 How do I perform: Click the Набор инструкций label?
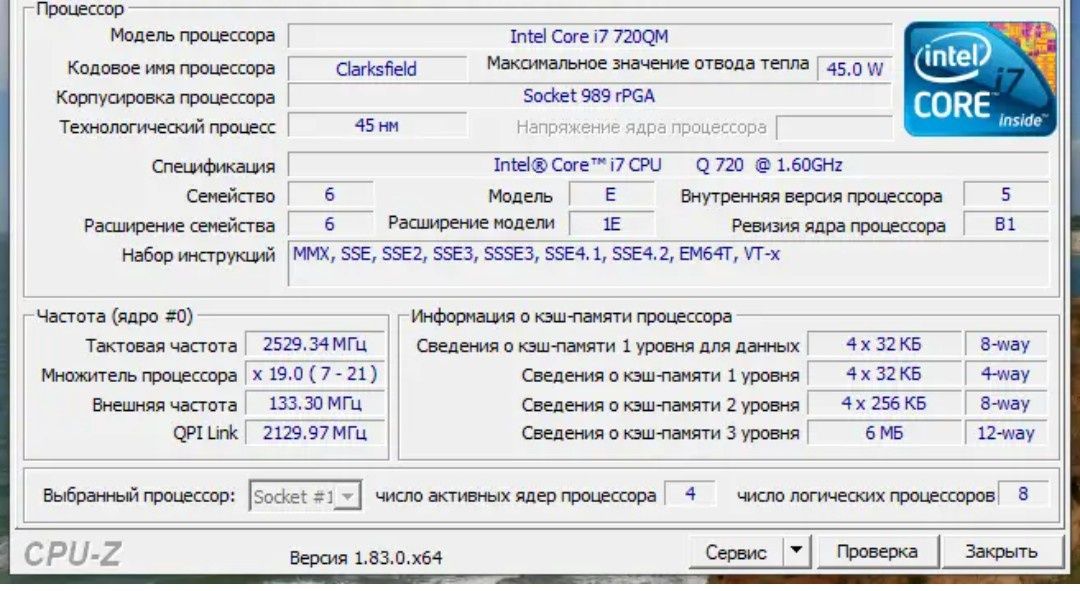point(198,256)
